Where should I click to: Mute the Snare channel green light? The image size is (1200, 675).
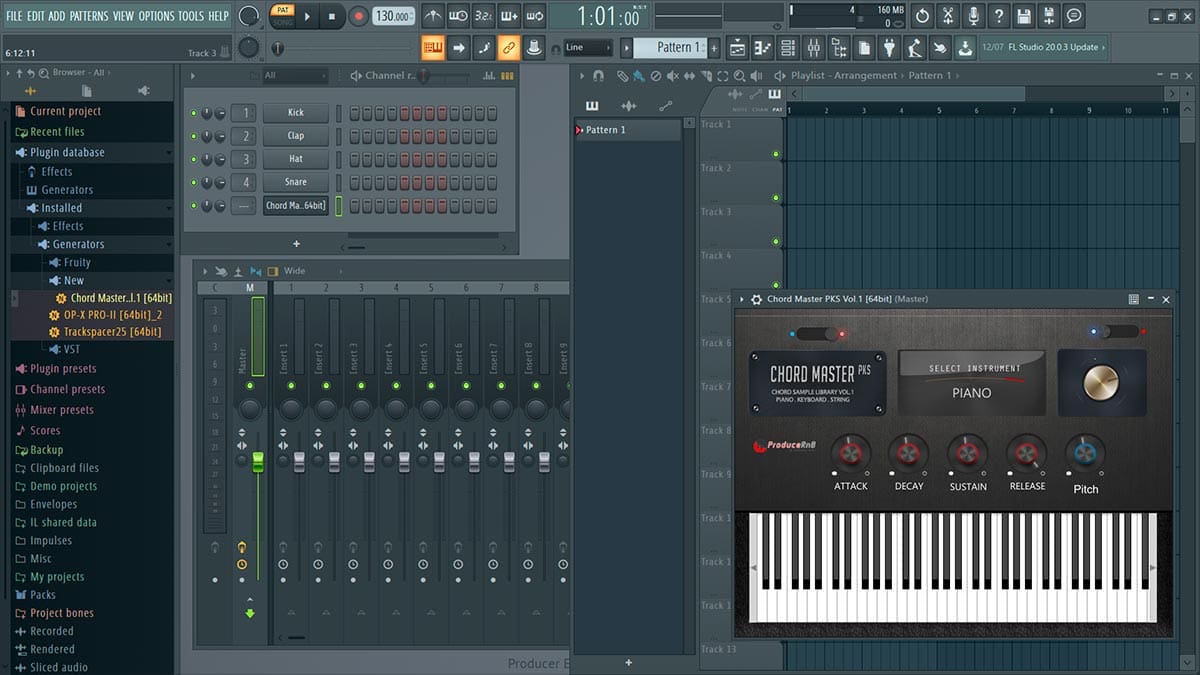(x=194, y=182)
